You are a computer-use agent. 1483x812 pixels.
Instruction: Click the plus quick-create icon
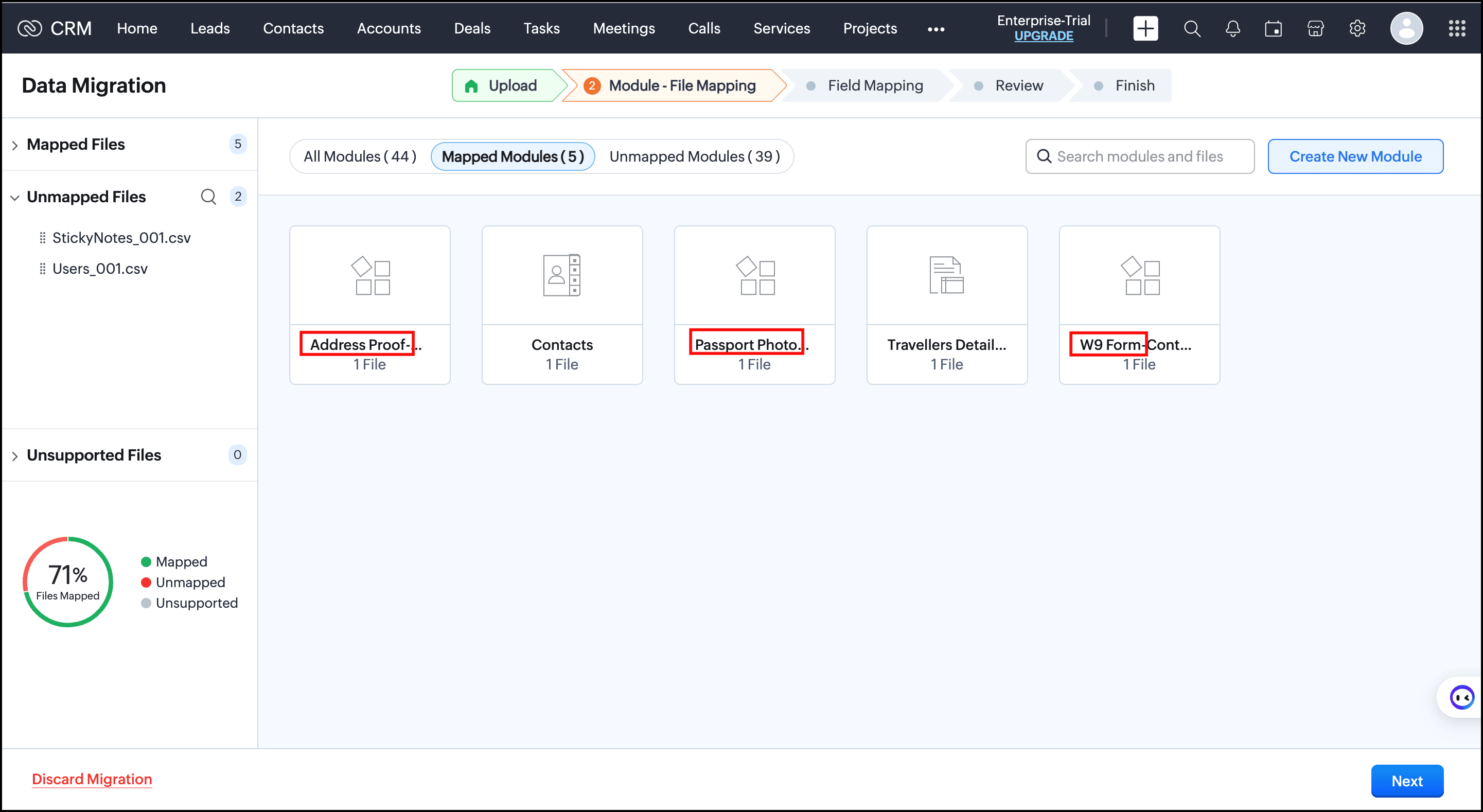[x=1145, y=28]
